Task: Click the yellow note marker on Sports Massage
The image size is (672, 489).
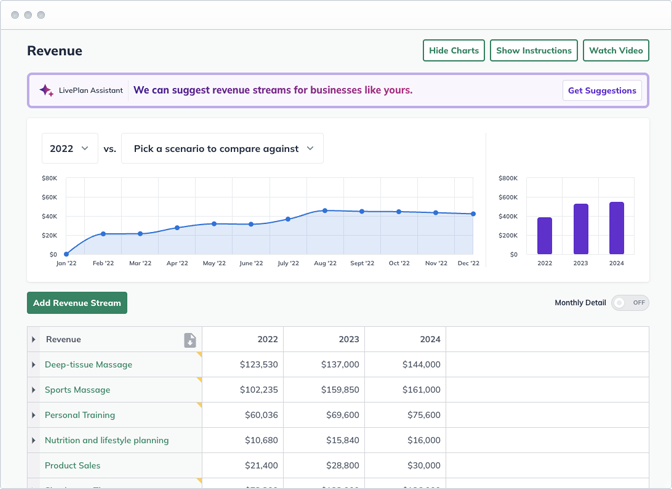Action: point(199,380)
